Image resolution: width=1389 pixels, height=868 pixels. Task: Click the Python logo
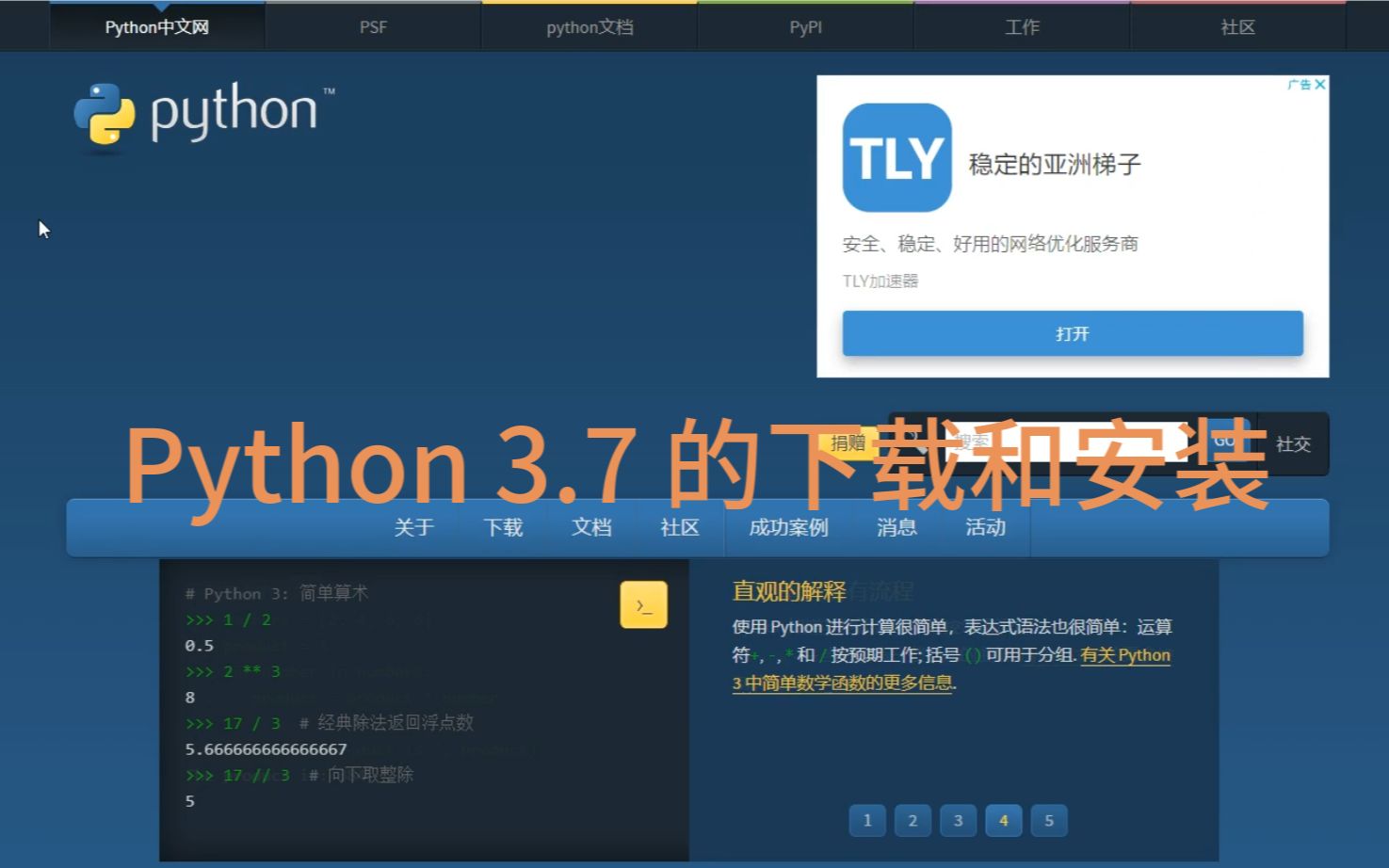click(x=204, y=115)
